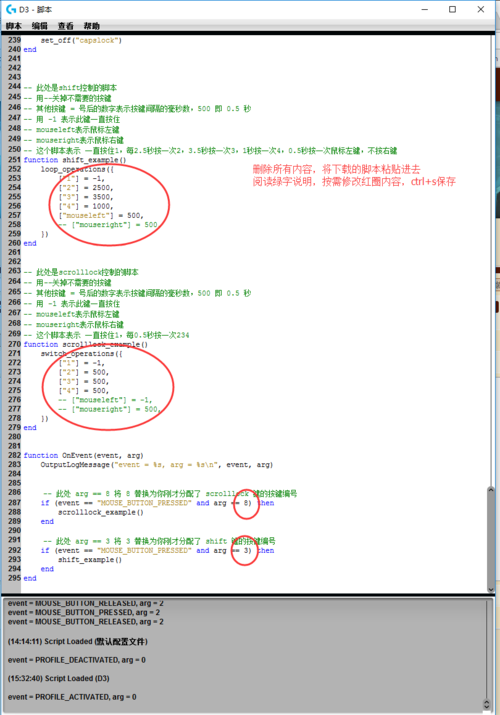Click the window title text "D3 - 脚本"
Image resolution: width=500 pixels, height=715 pixels.
tap(36, 10)
